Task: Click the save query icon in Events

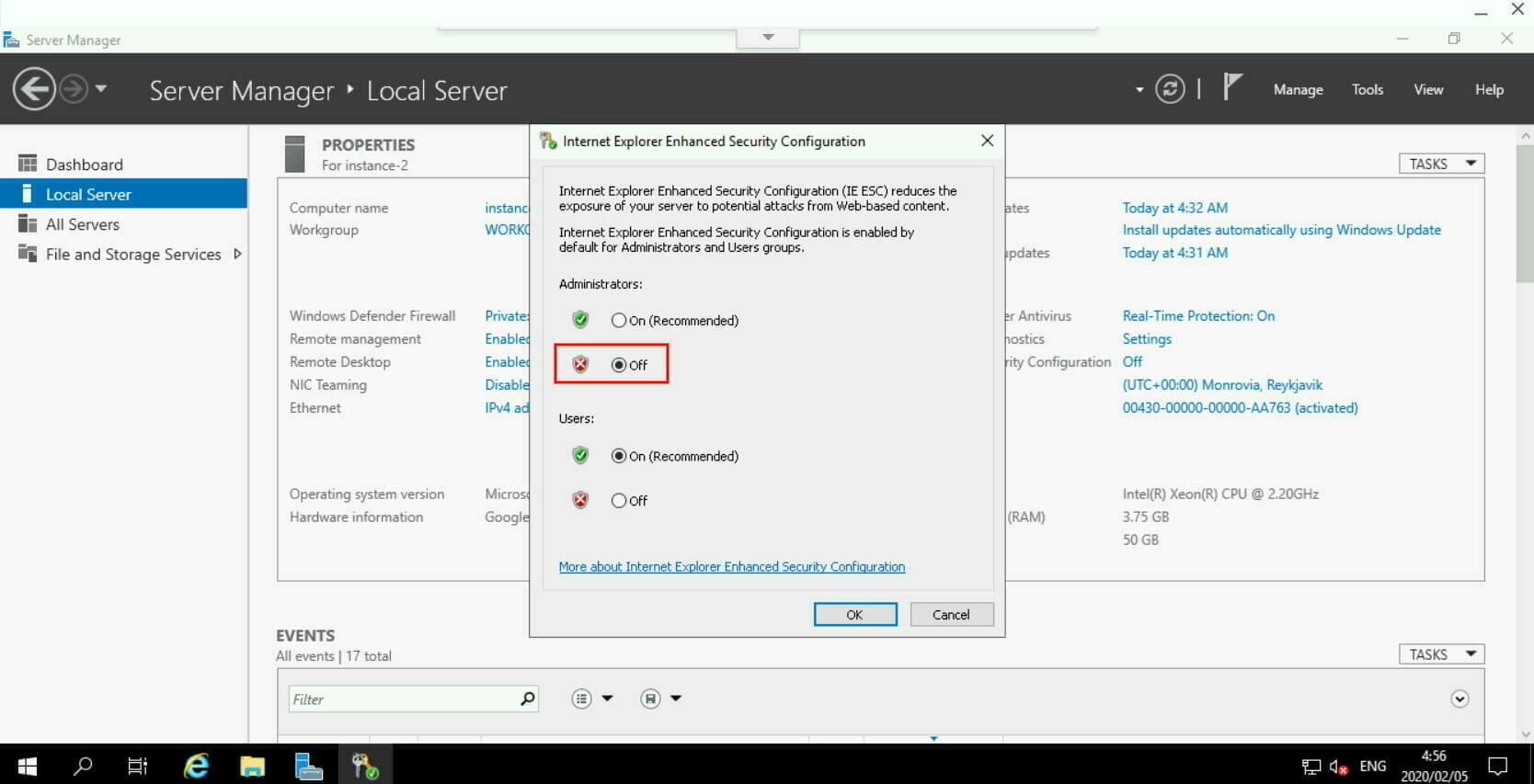Action: (650, 699)
